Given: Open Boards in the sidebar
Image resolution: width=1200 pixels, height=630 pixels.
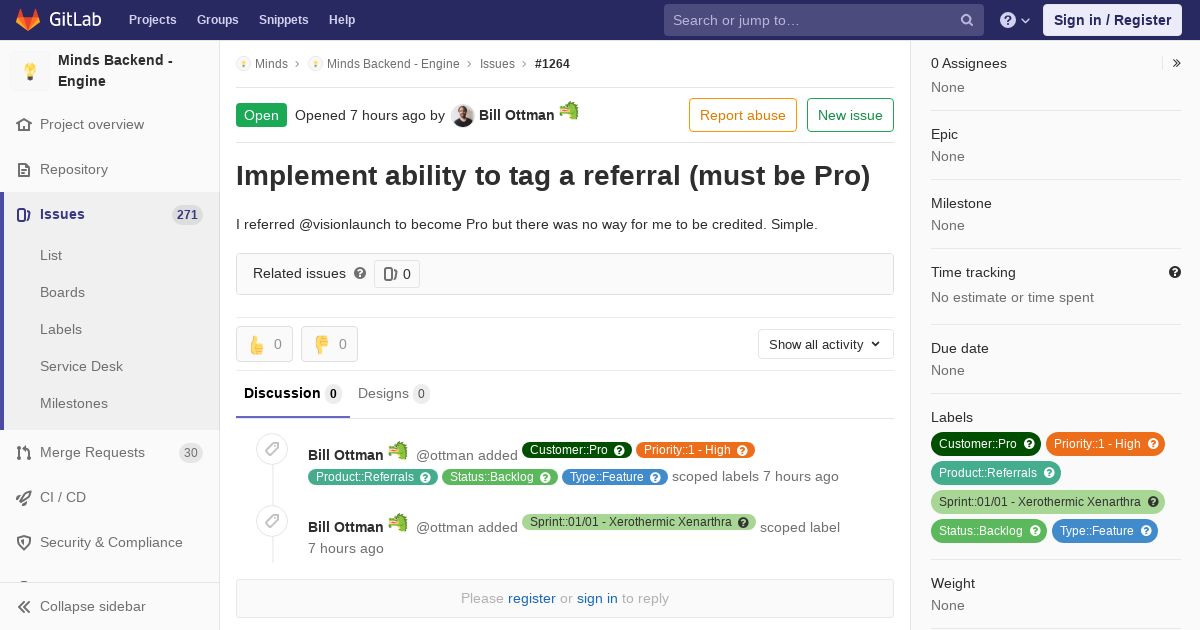Looking at the screenshot, I should 62,293.
